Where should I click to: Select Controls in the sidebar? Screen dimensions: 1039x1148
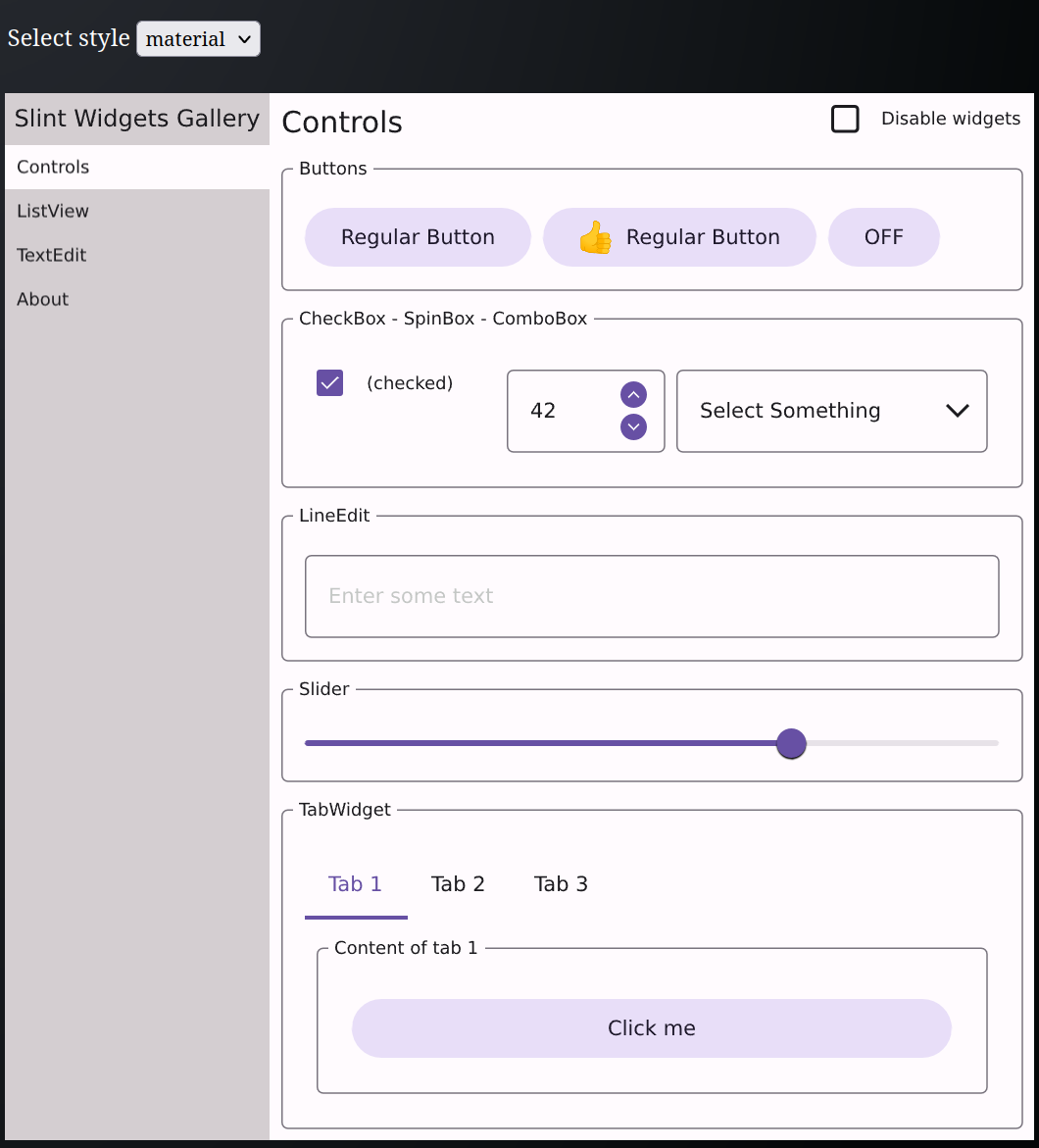(x=53, y=167)
